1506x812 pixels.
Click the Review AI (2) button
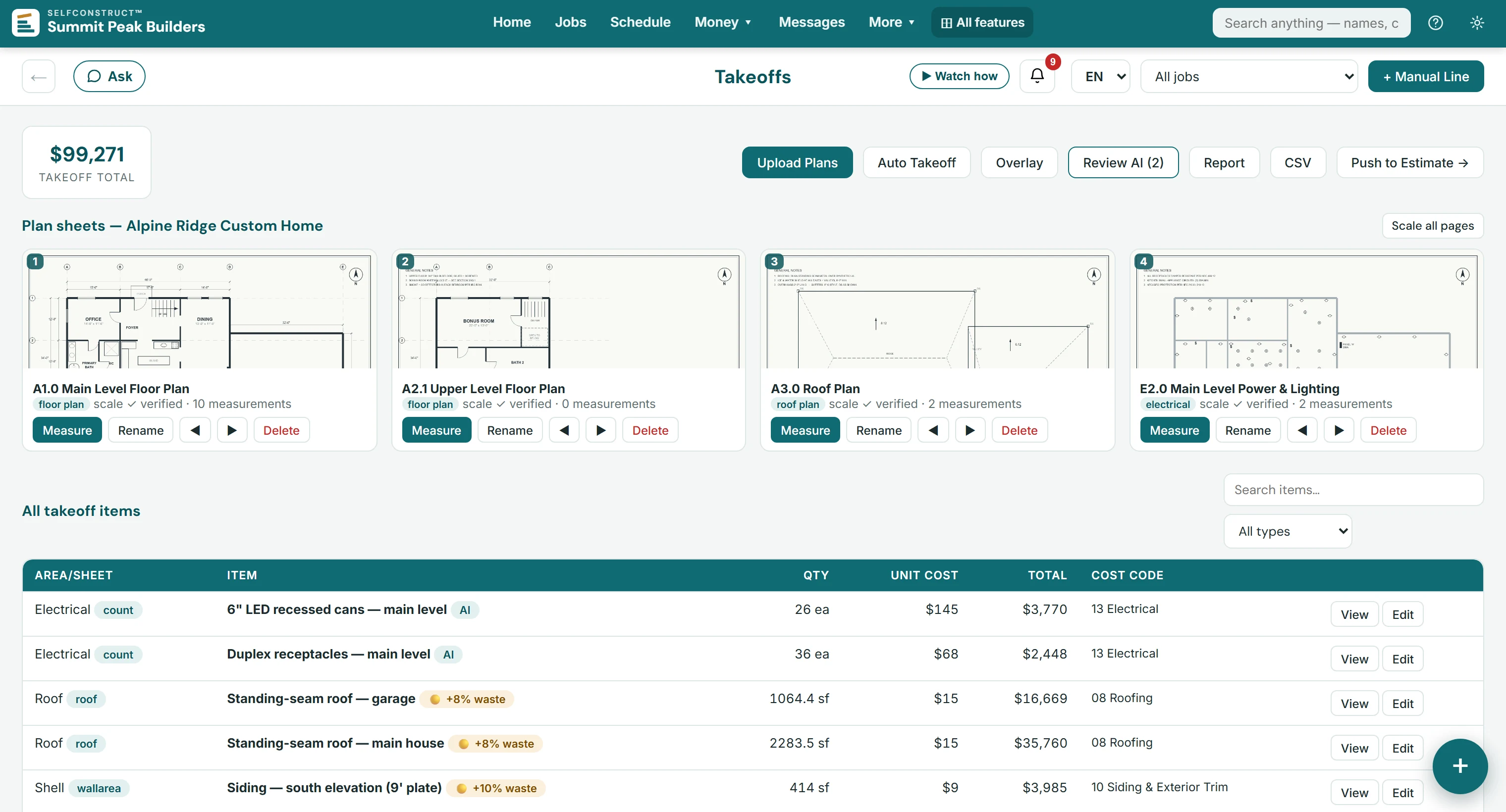click(1123, 163)
